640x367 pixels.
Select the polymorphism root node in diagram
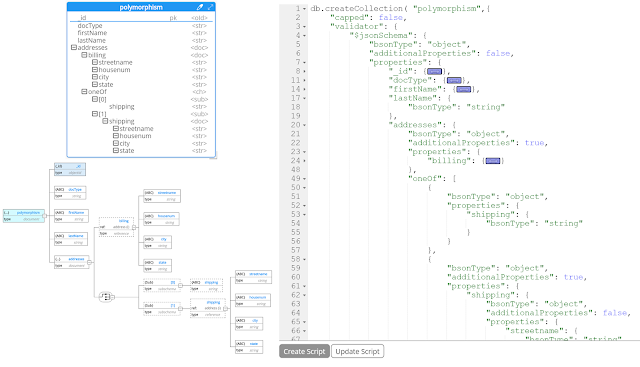click(x=24, y=216)
